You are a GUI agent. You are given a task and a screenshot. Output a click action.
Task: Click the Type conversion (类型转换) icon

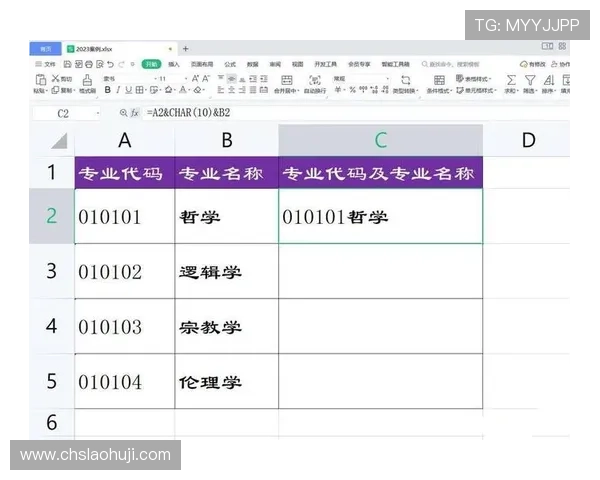pyautogui.click(x=406, y=80)
